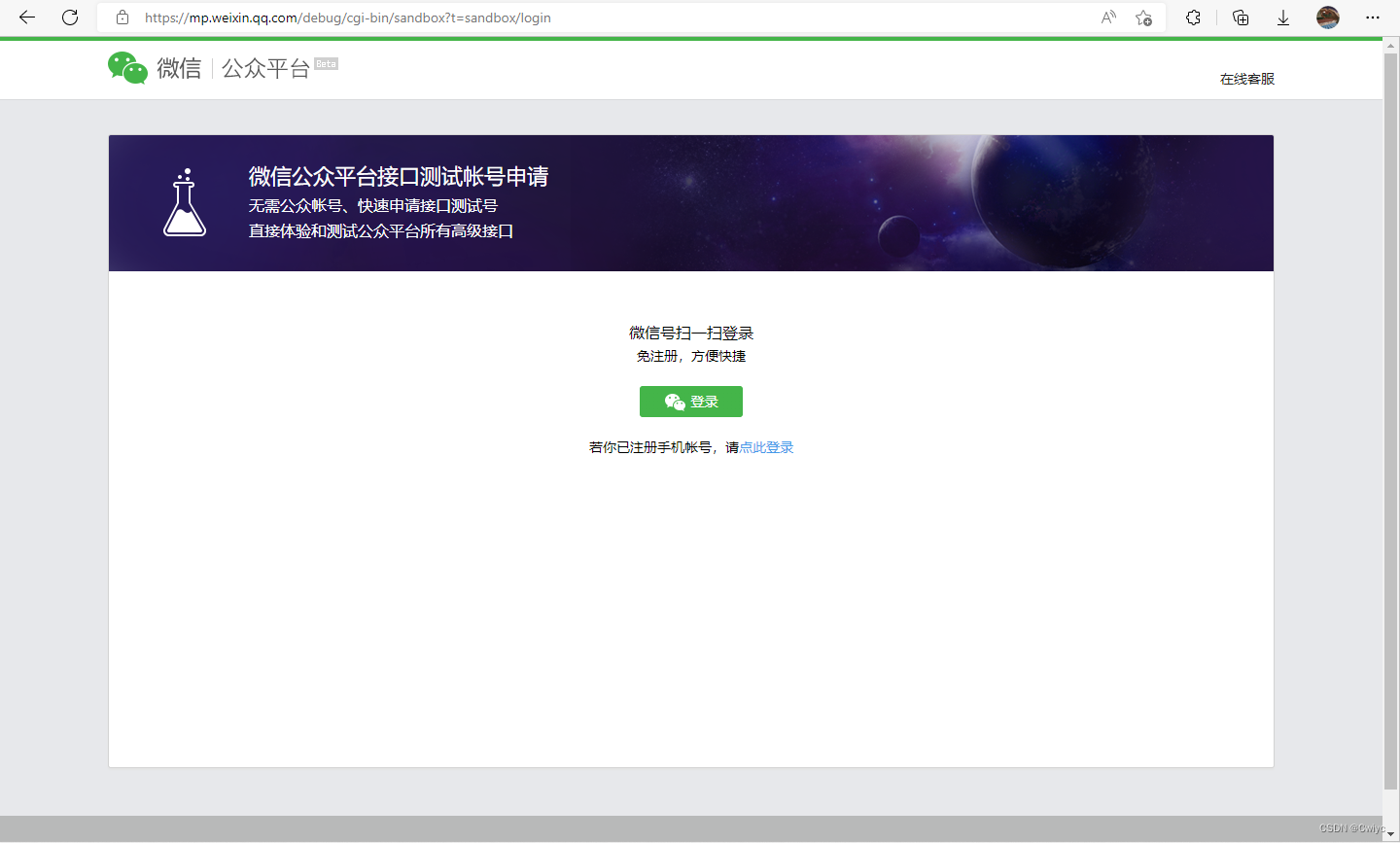Click the lab flask icon in banner
The image size is (1400, 843).
point(185,202)
